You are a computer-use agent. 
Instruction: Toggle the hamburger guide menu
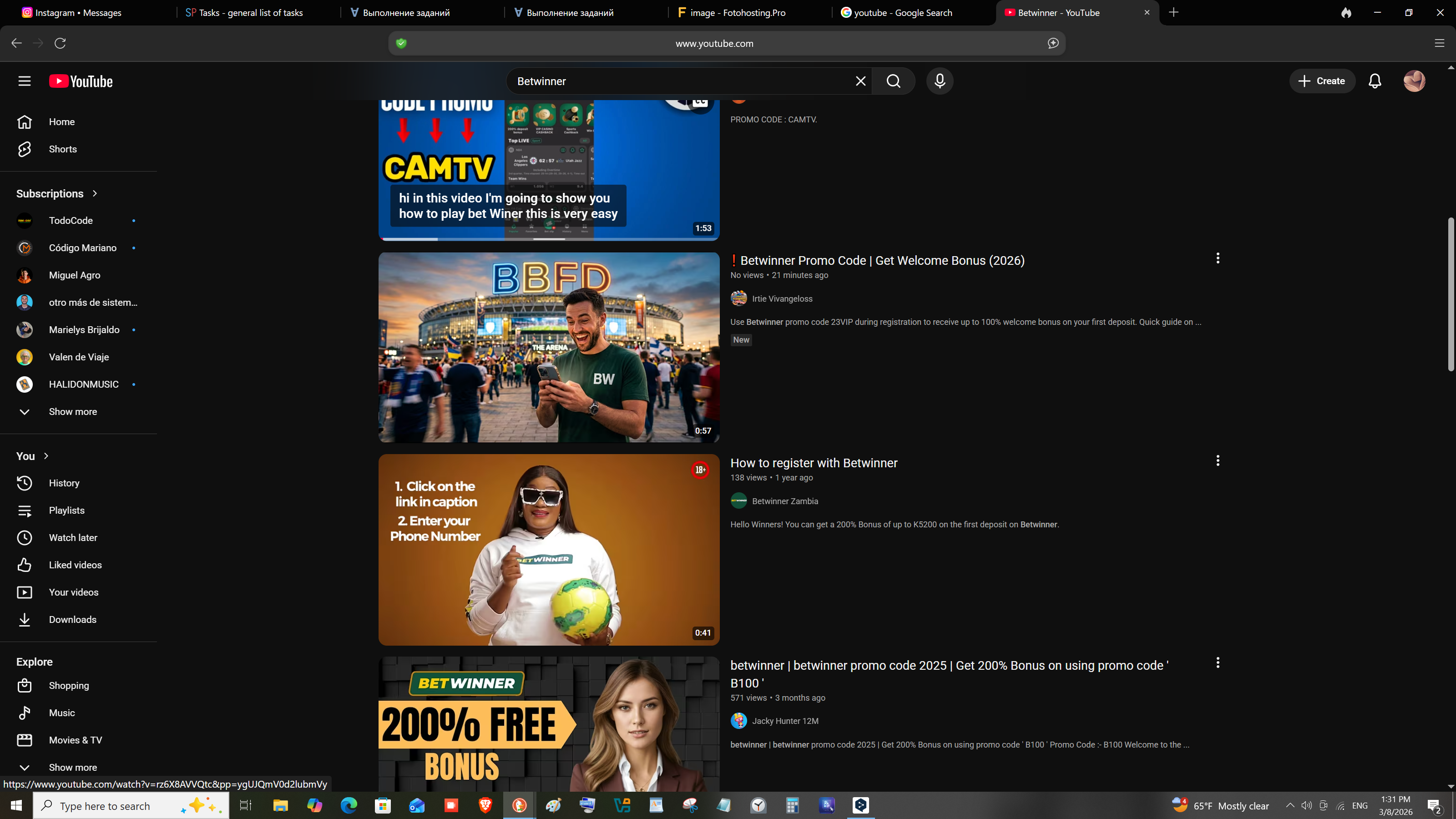[24, 81]
